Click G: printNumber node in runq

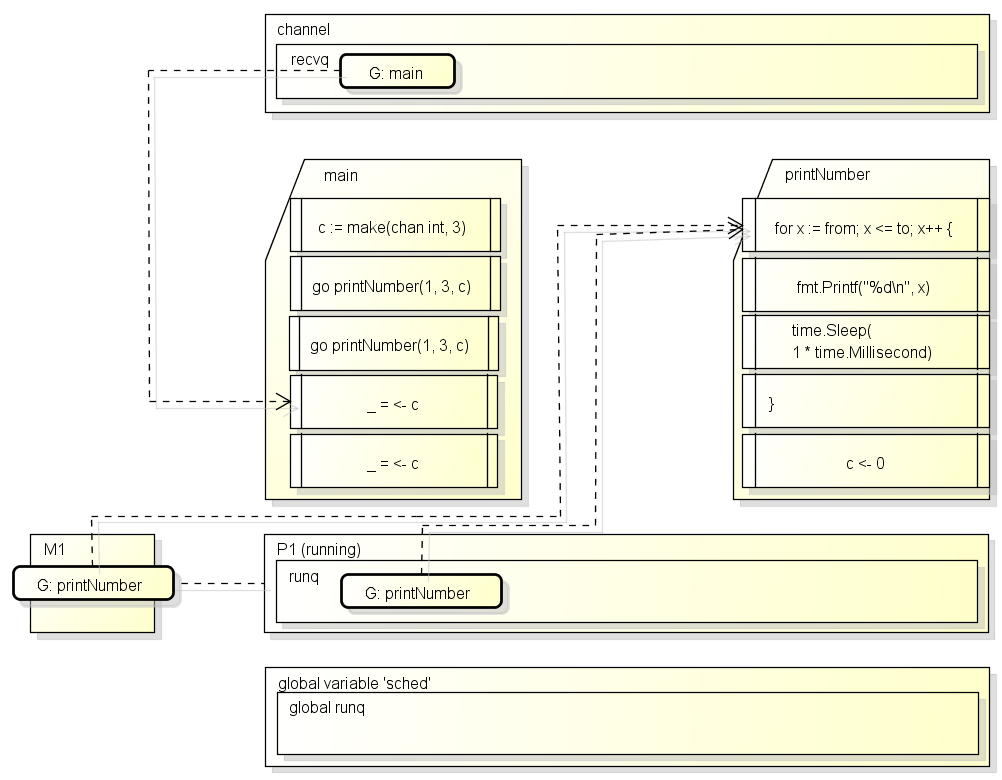click(x=421, y=592)
